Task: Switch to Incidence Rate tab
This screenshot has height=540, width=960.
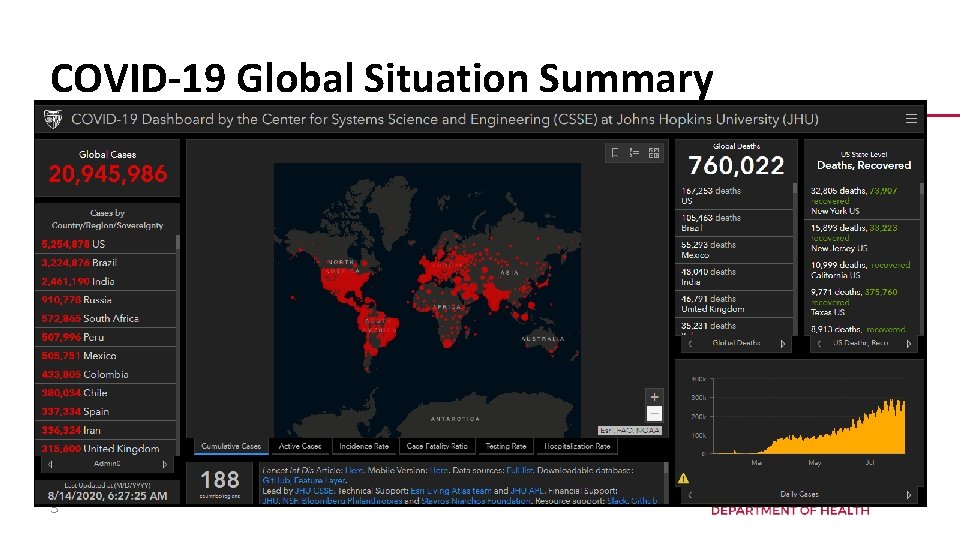Action: [x=364, y=446]
